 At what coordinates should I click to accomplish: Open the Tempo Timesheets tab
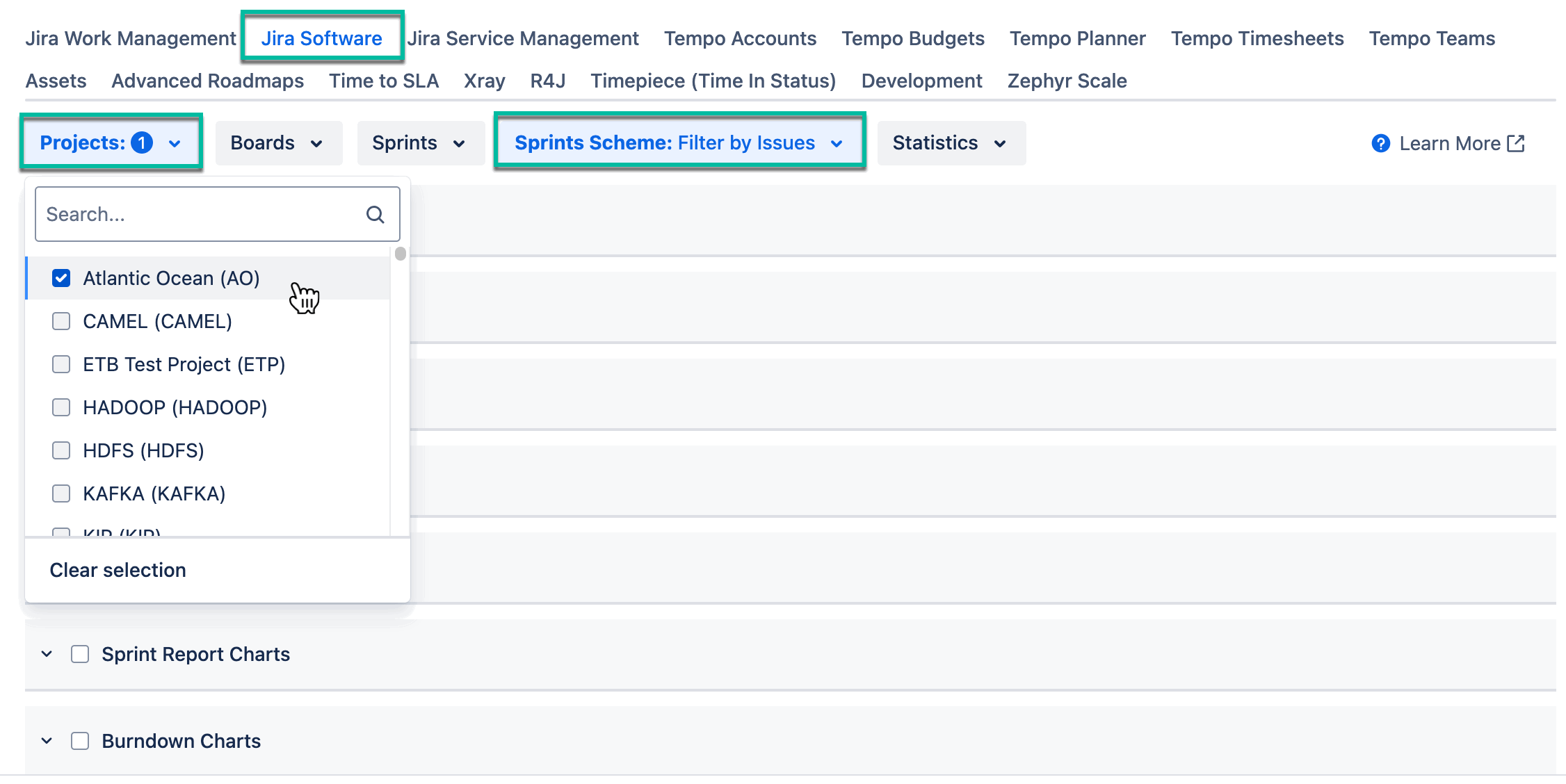(1256, 38)
